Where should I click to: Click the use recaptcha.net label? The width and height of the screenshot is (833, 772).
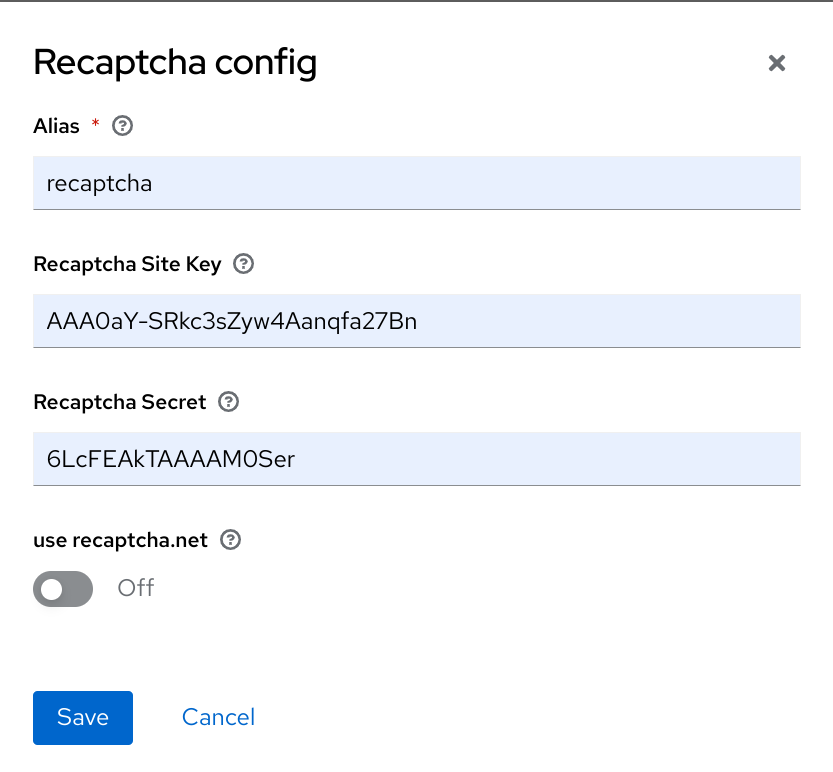pyautogui.click(x=121, y=540)
